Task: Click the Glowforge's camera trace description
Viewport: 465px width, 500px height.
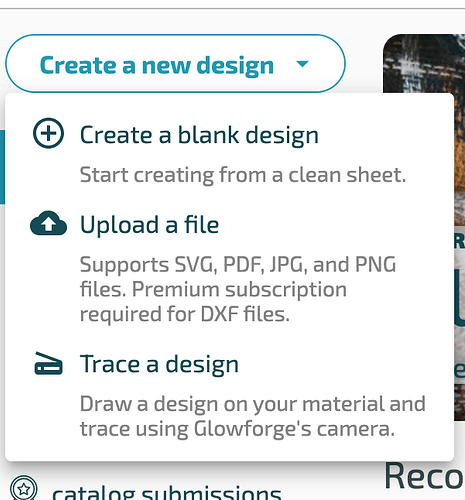Action: (x=253, y=416)
